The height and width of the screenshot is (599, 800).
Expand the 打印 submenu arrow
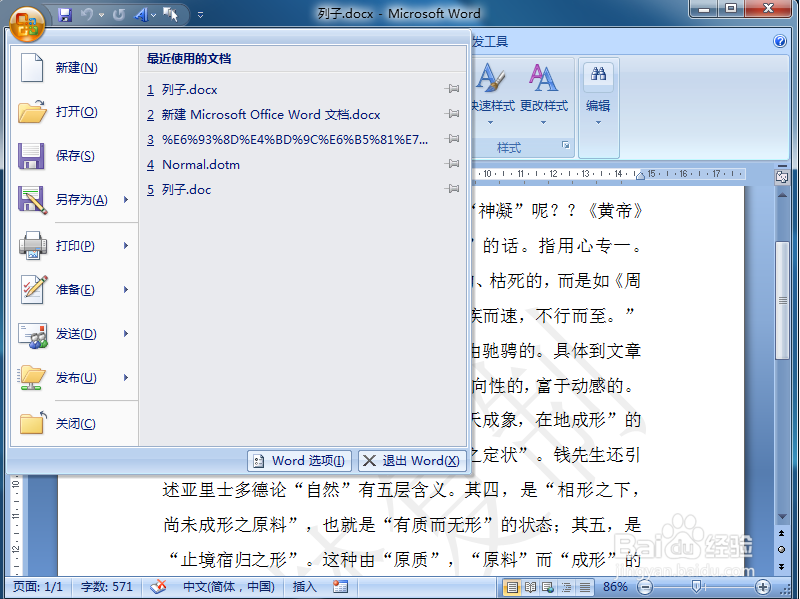point(126,246)
